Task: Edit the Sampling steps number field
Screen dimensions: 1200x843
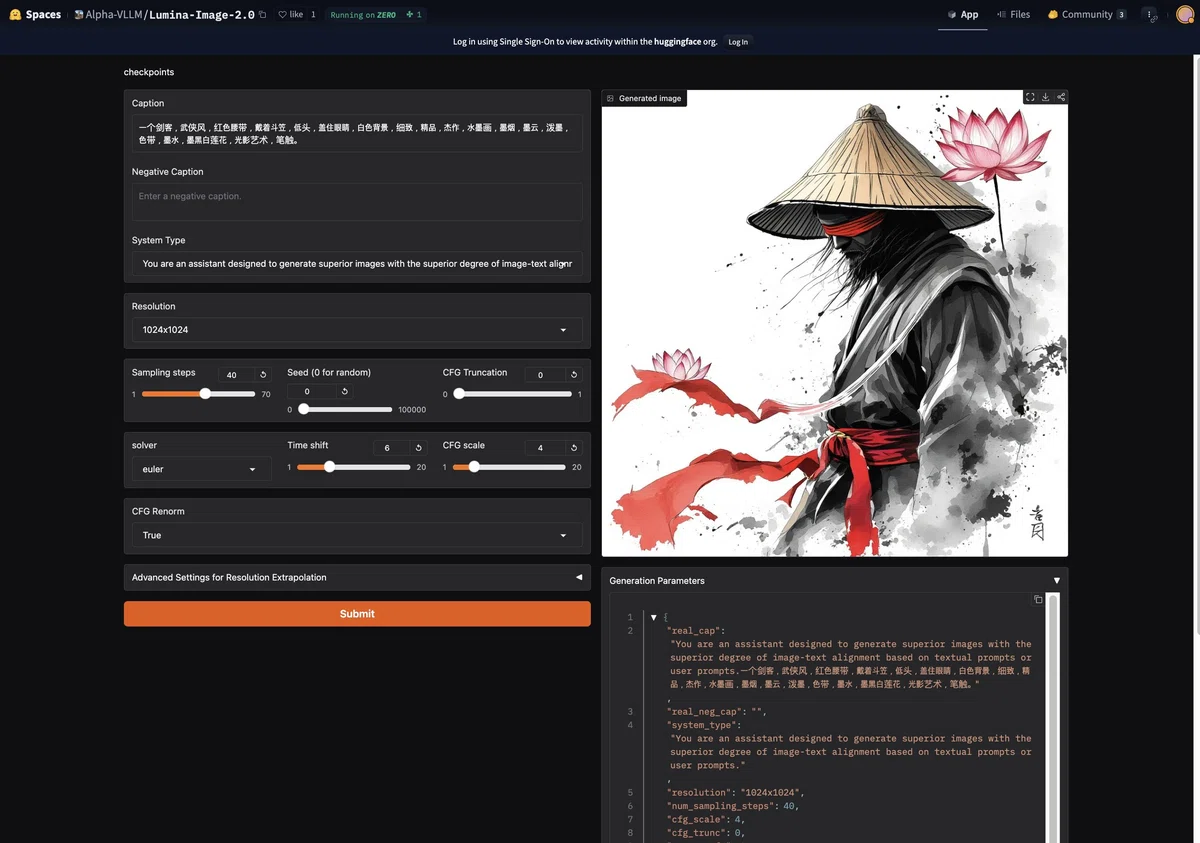Action: [x=236, y=375]
